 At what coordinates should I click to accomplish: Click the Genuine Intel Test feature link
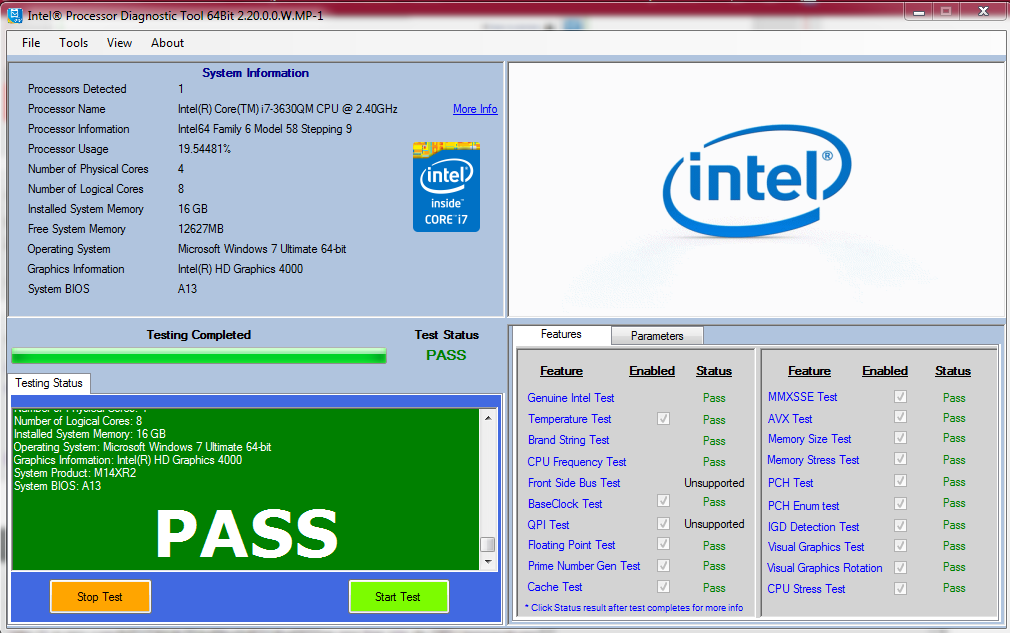(x=571, y=398)
